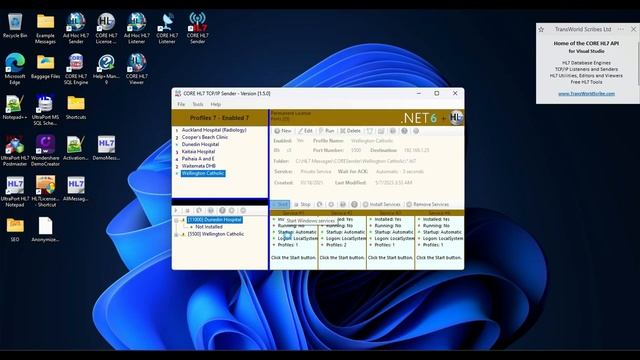Click the CORE HL7 Sender desktop icon

[x=198, y=28]
